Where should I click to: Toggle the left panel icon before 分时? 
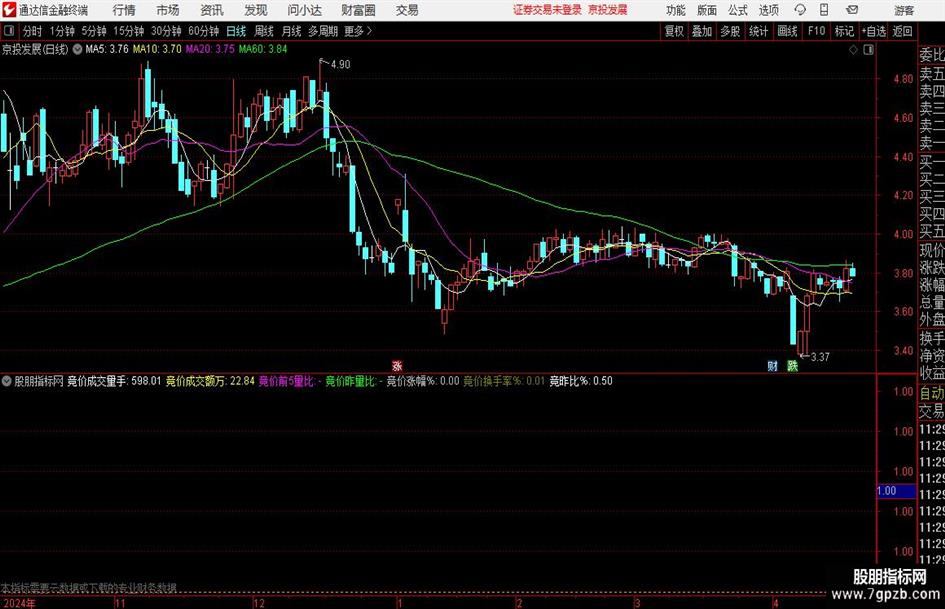tap(9, 31)
